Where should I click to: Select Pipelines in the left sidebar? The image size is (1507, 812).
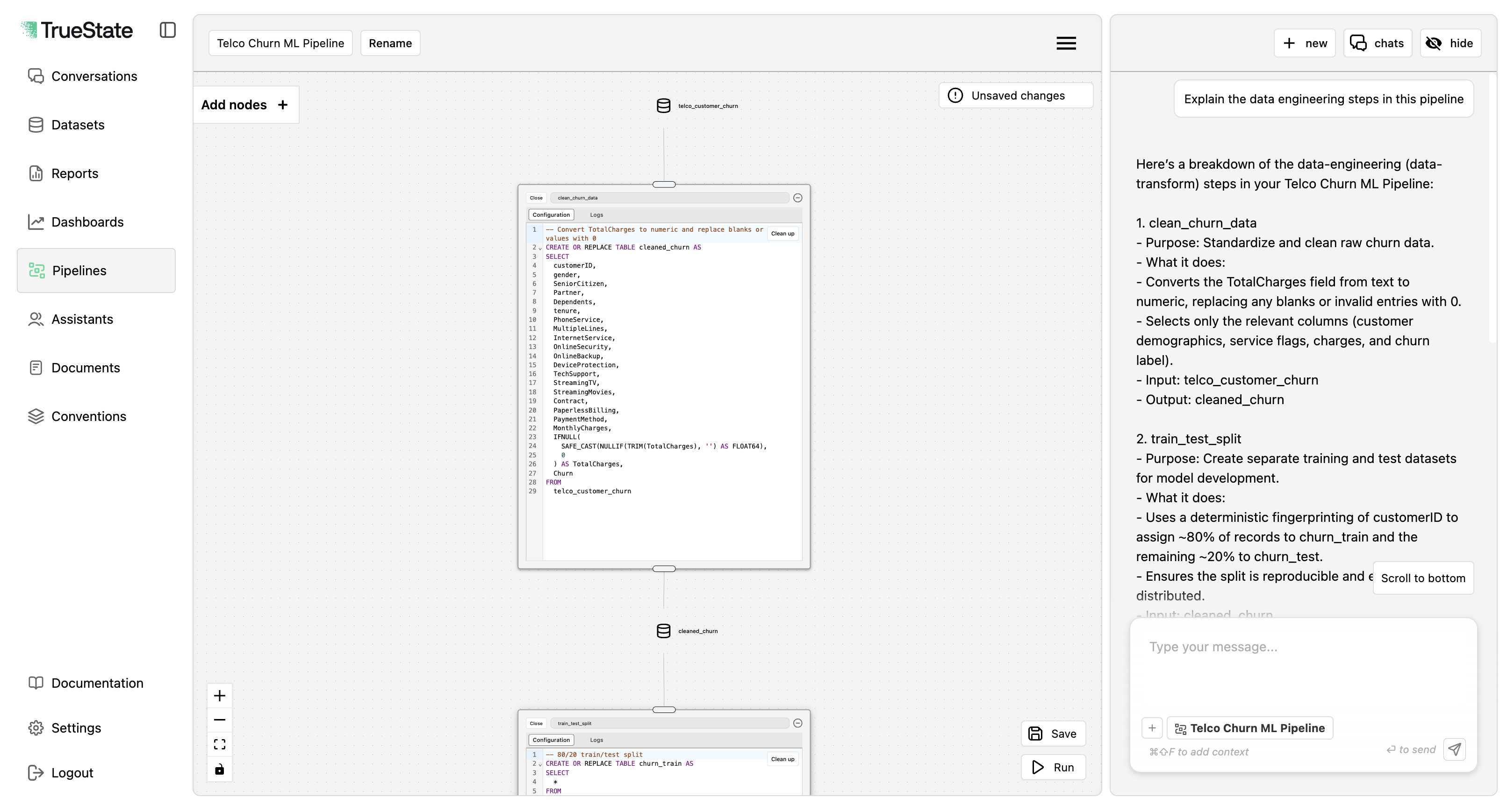coord(79,270)
